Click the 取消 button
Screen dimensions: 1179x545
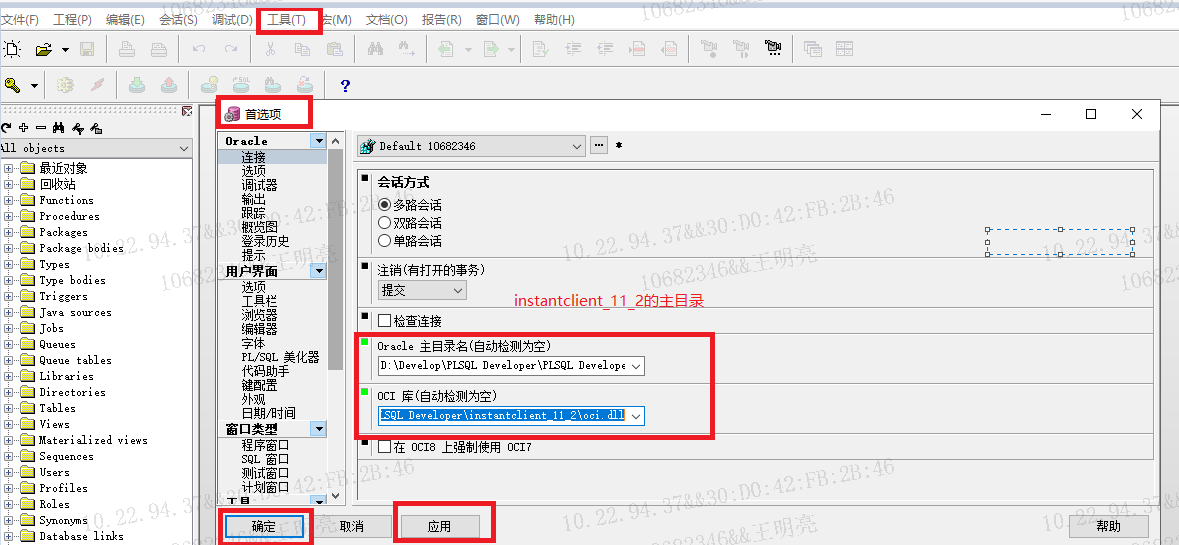point(351,526)
